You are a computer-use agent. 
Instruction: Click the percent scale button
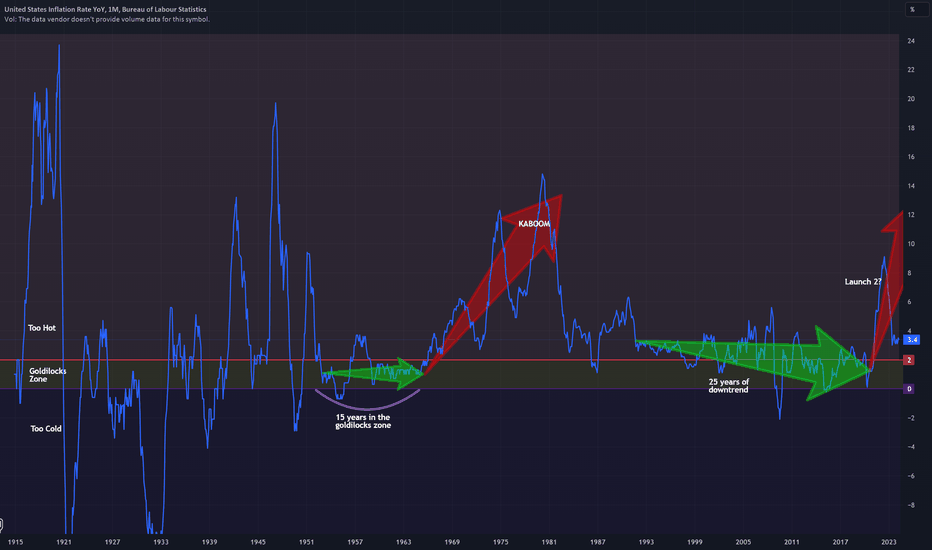916,10
